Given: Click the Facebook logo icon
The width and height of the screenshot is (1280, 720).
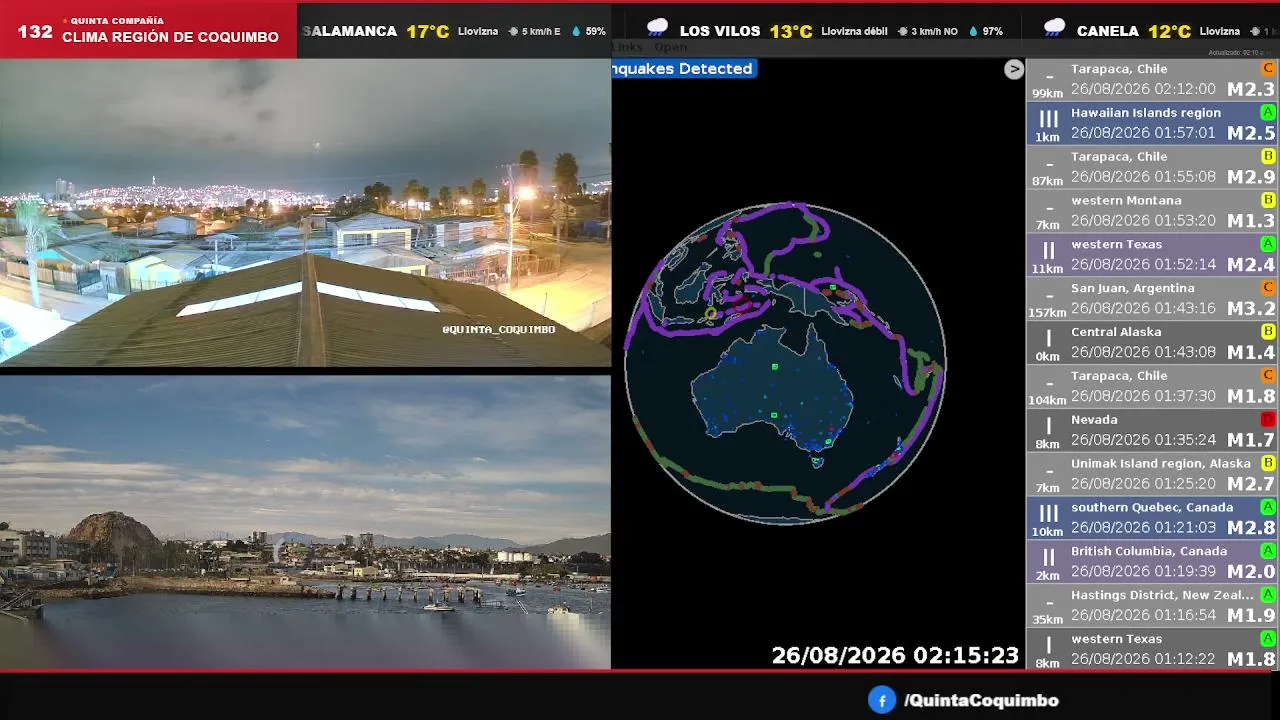Looking at the screenshot, I should (x=881, y=700).
